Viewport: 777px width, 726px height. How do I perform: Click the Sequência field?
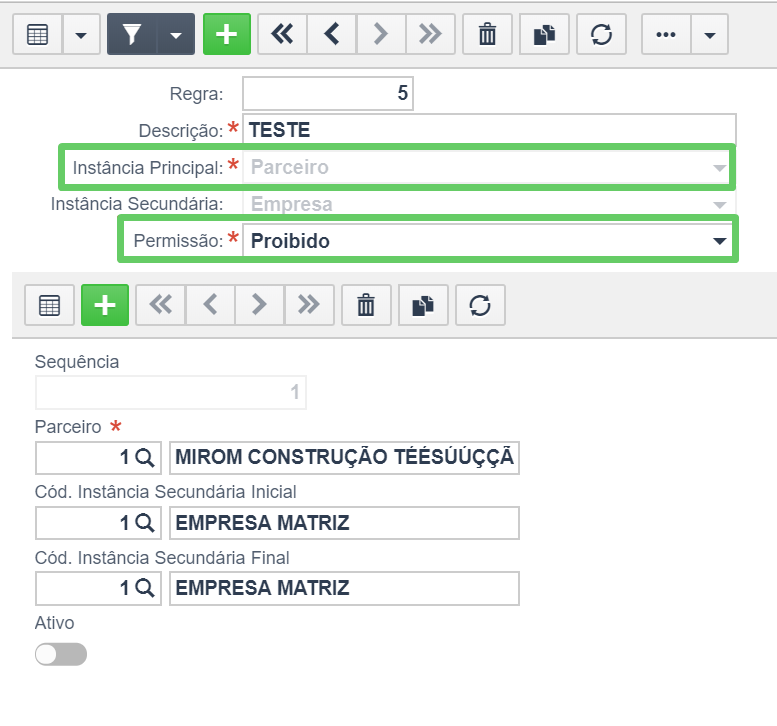click(170, 392)
